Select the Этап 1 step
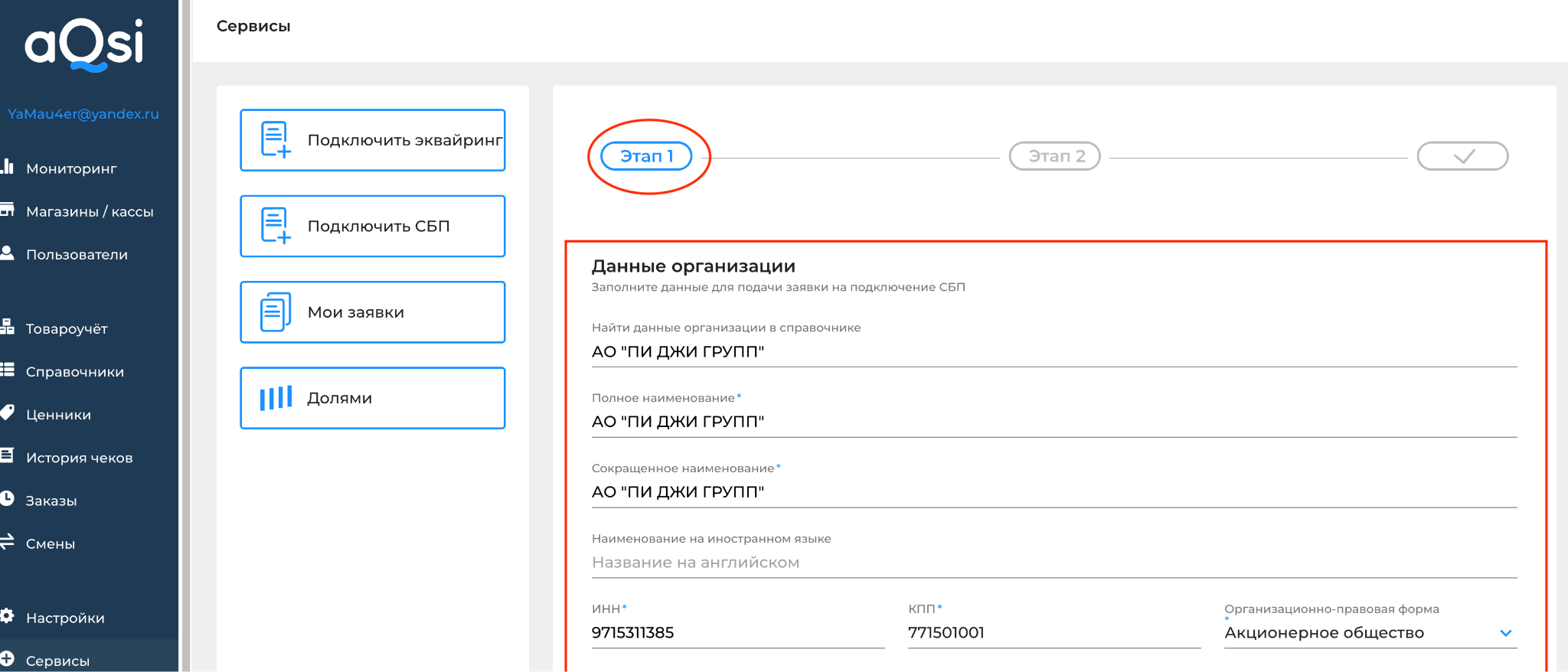Viewport: 1568px width, 672px height. [x=646, y=156]
